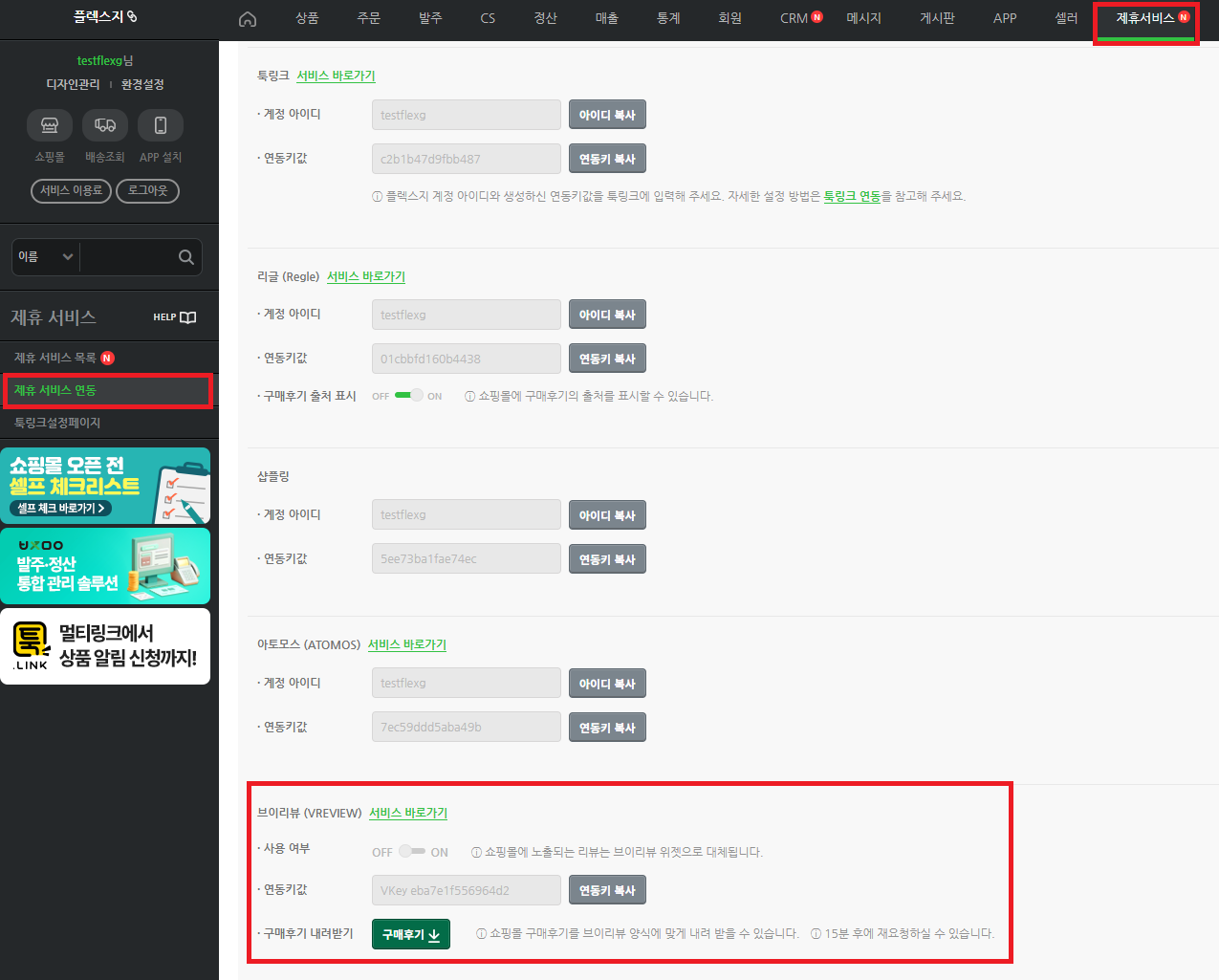This screenshot has height=980, width=1219.
Task: Open the 배송조회 truck icon
Action: 105,125
